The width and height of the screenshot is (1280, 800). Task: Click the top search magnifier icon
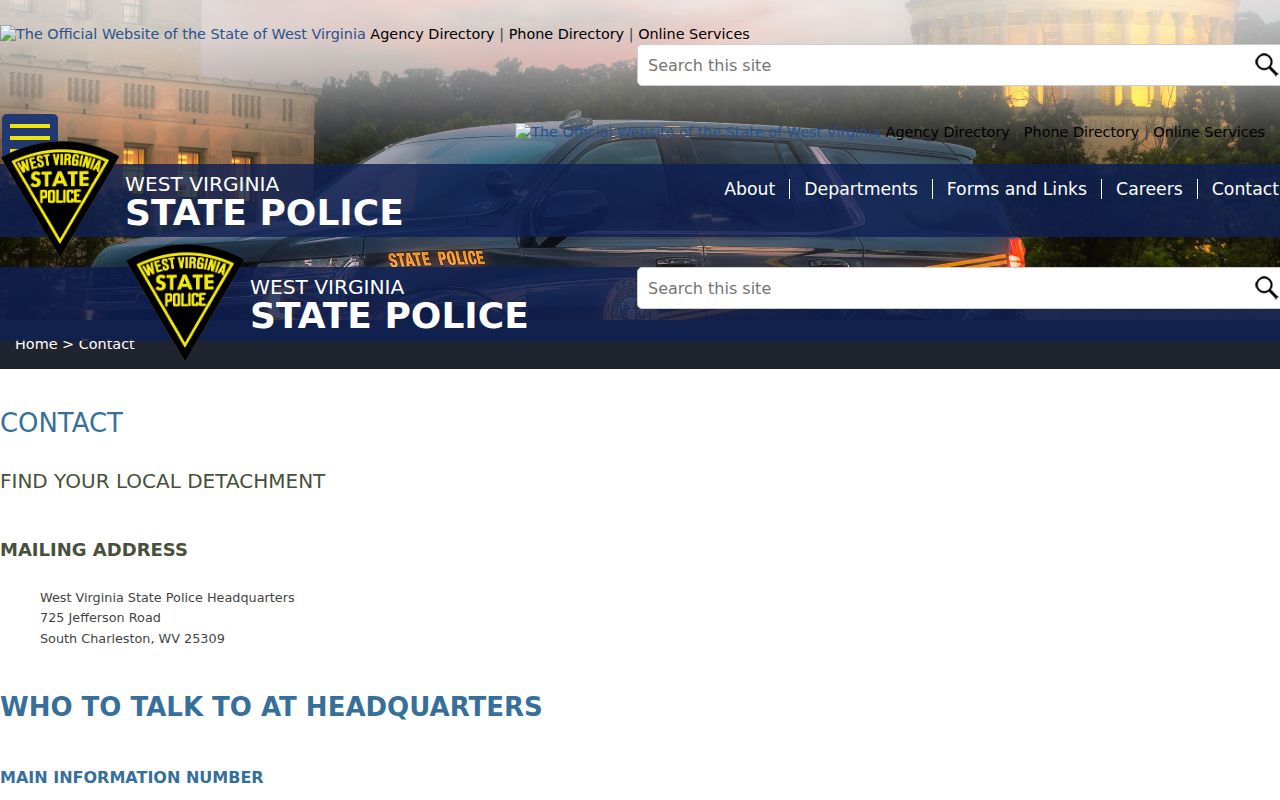click(x=1265, y=65)
